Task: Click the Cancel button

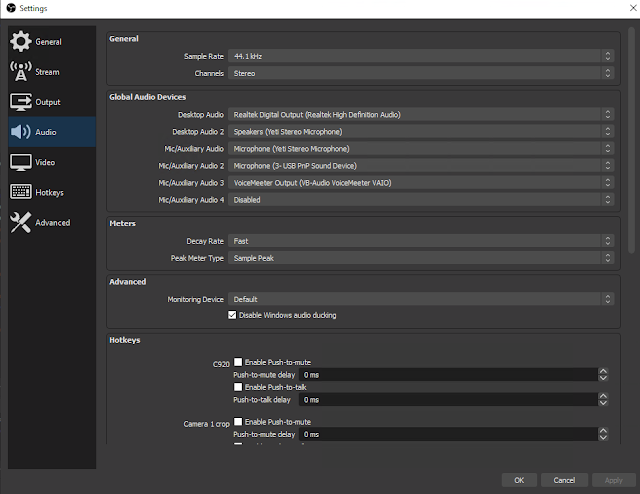Action: 564,480
